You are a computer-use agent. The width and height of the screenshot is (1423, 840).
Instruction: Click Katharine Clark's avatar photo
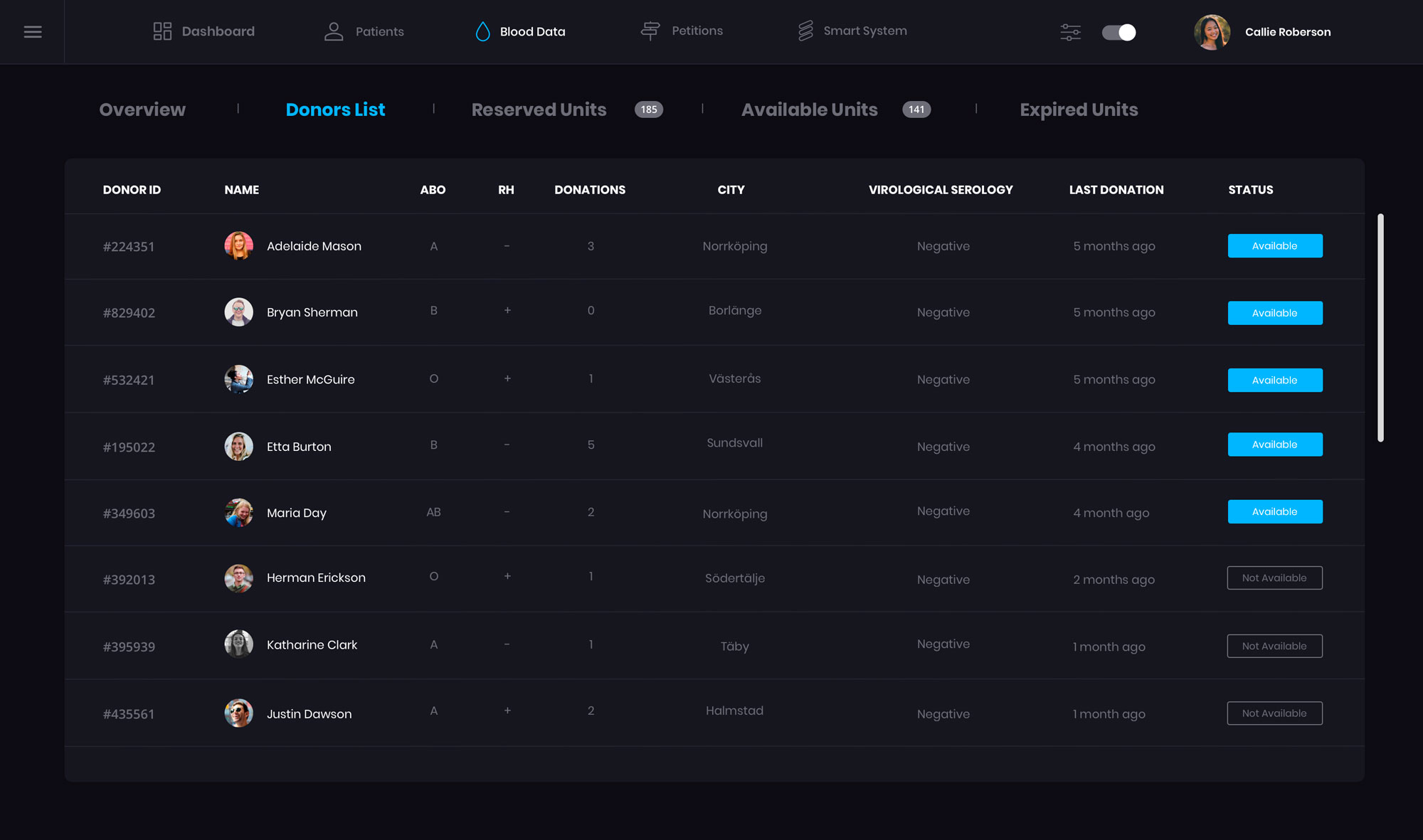(x=238, y=644)
